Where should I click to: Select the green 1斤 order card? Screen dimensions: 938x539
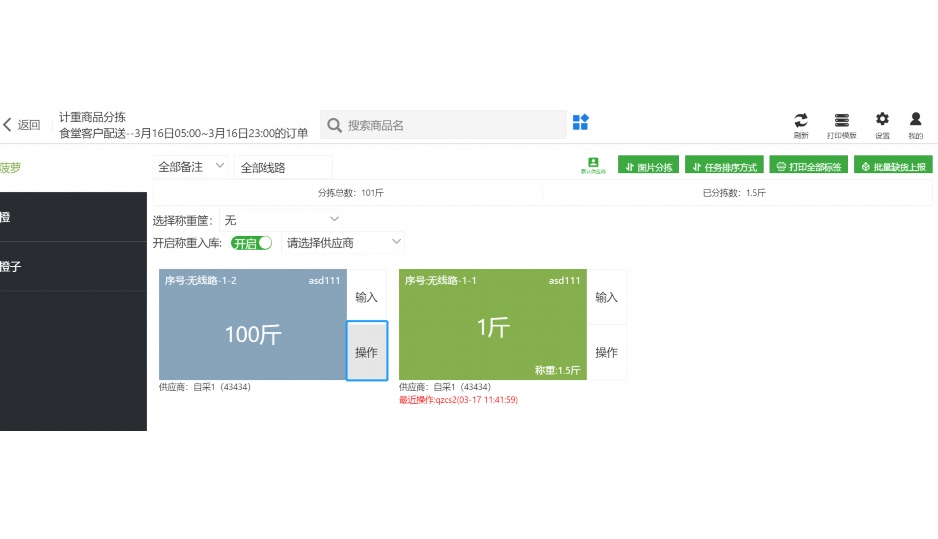pyautogui.click(x=492, y=325)
